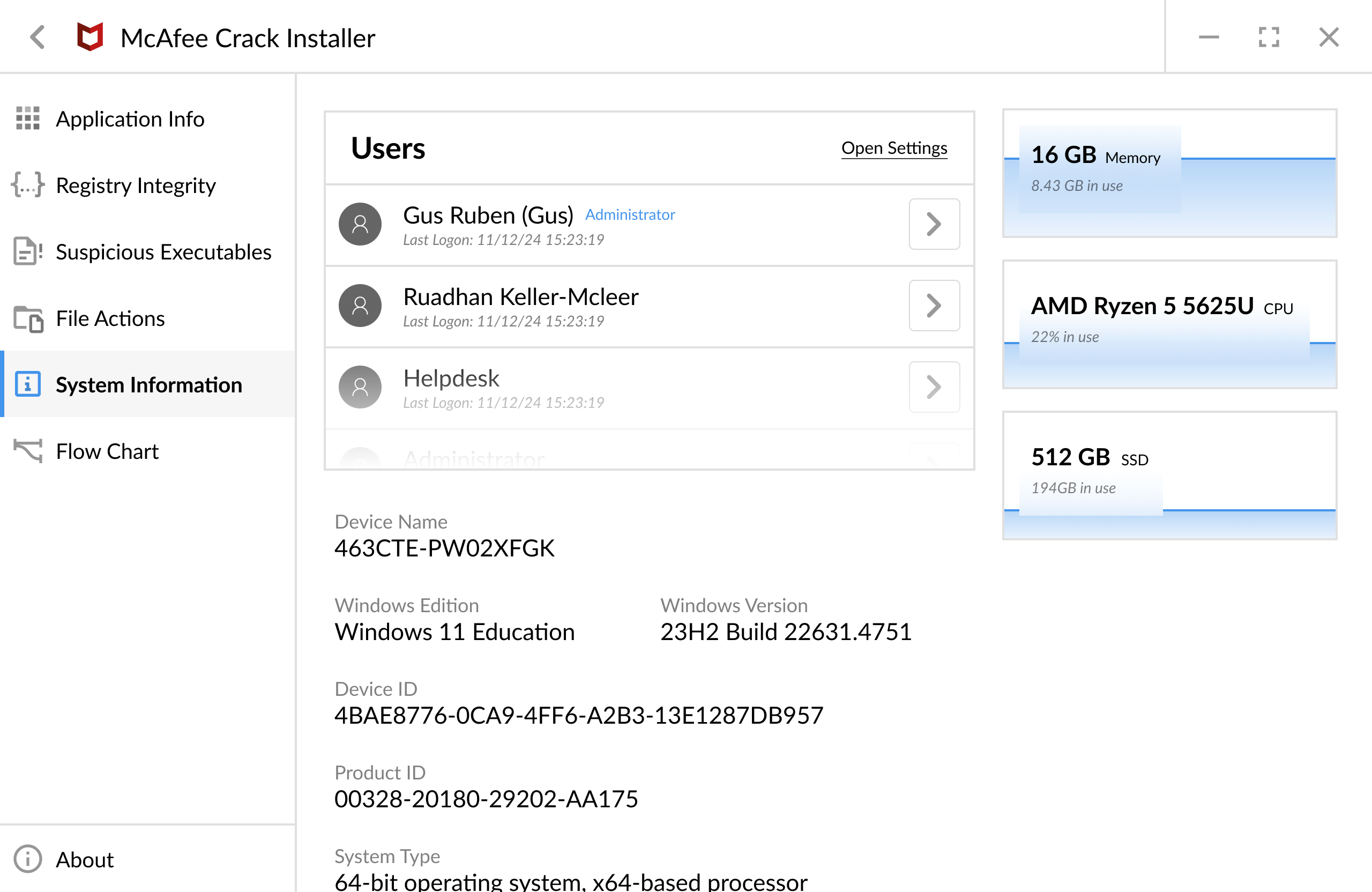This screenshot has height=892, width=1372.
Task: Click the Flow Chart icon
Action: tap(28, 451)
